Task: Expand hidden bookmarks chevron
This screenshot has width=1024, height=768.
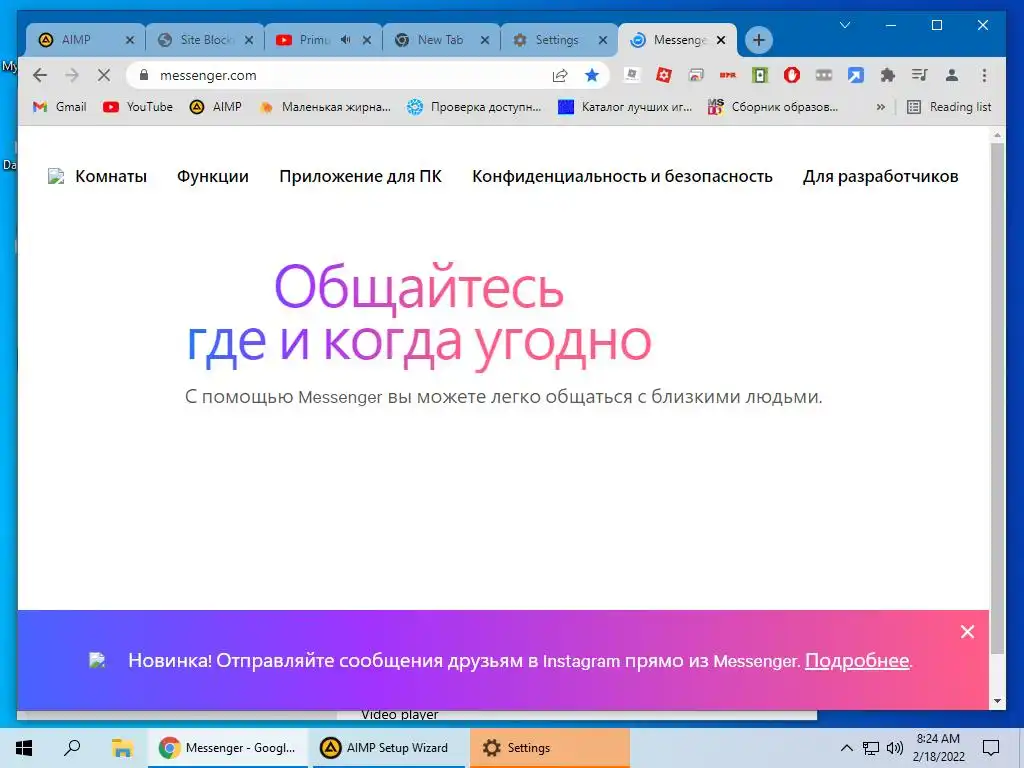Action: tap(880, 106)
